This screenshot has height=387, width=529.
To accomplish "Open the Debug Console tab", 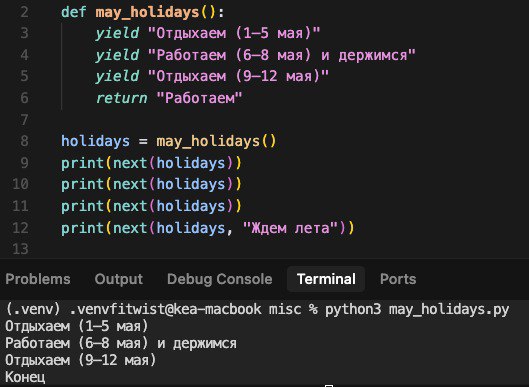I will coord(220,279).
